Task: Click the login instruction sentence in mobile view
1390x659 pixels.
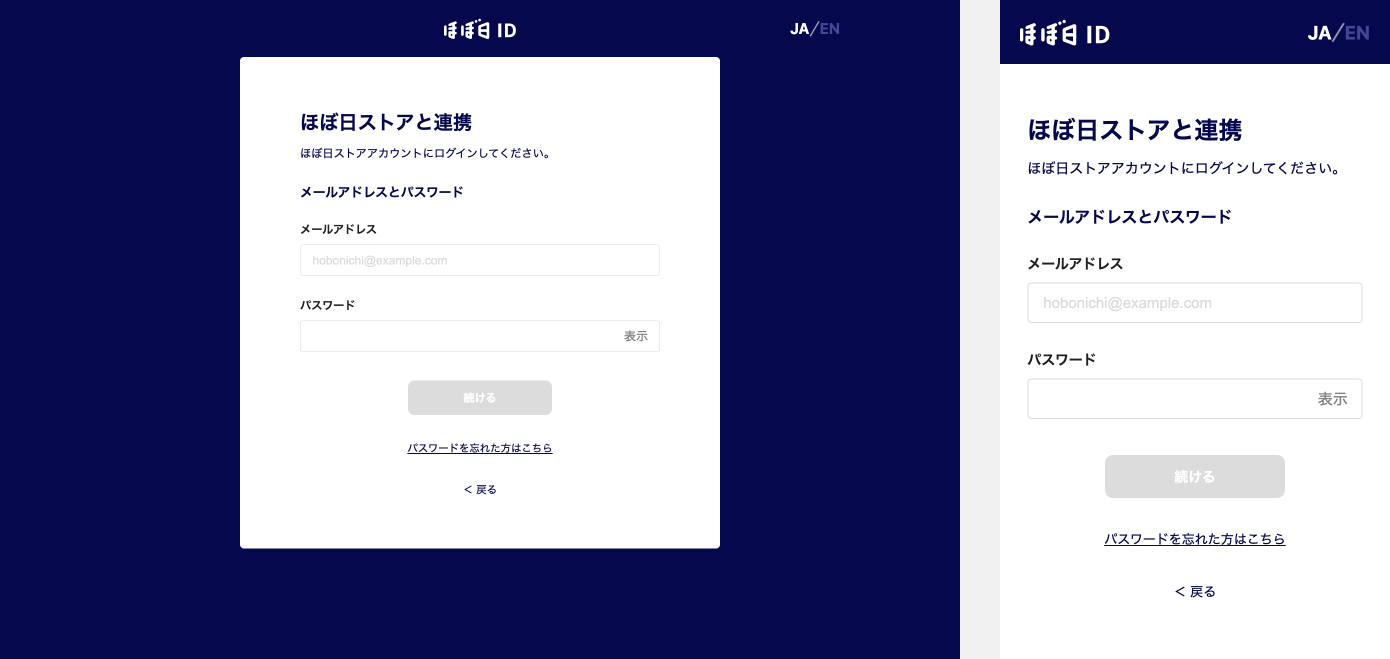Action: coord(1185,168)
